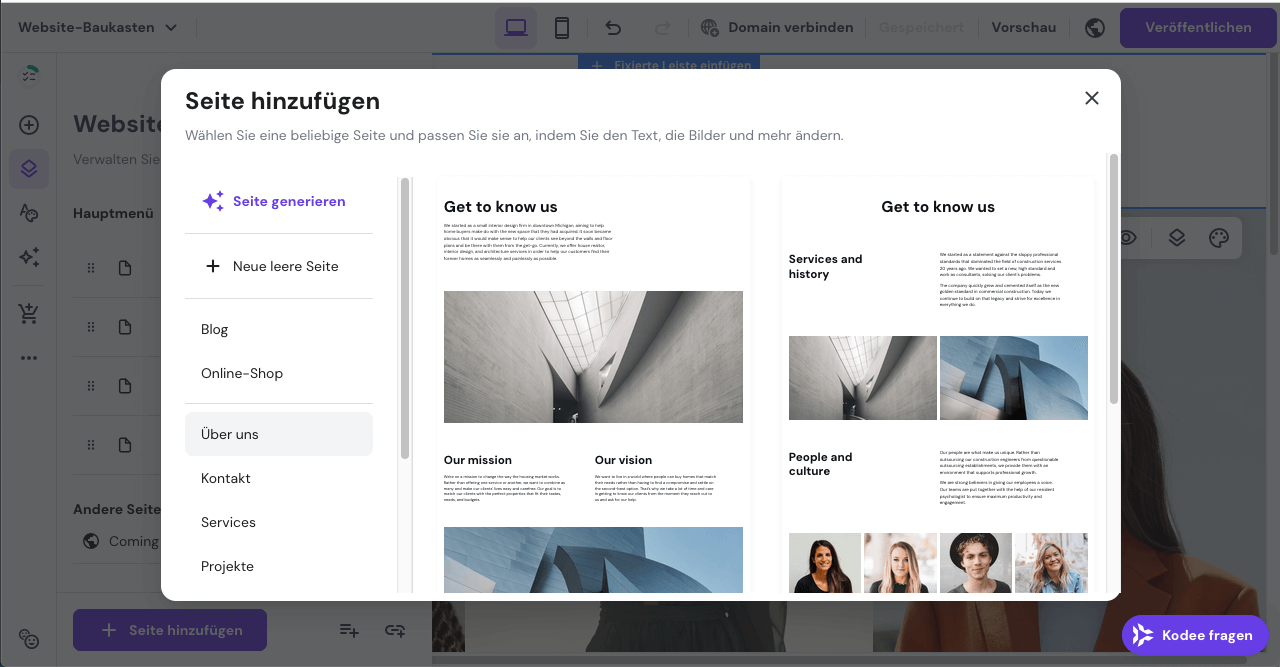The height and width of the screenshot is (667, 1280).
Task: Click the Coming soon page globe icon
Action: [91, 541]
